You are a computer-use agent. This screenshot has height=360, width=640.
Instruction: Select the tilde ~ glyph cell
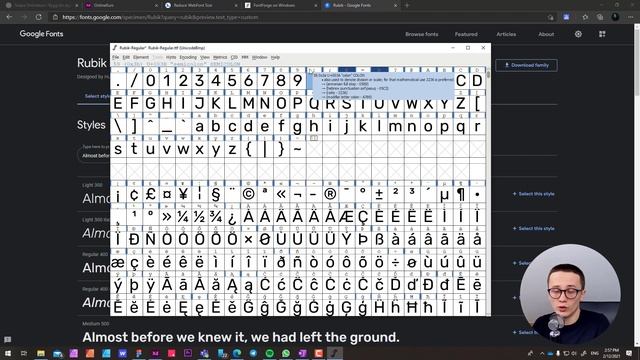298,149
